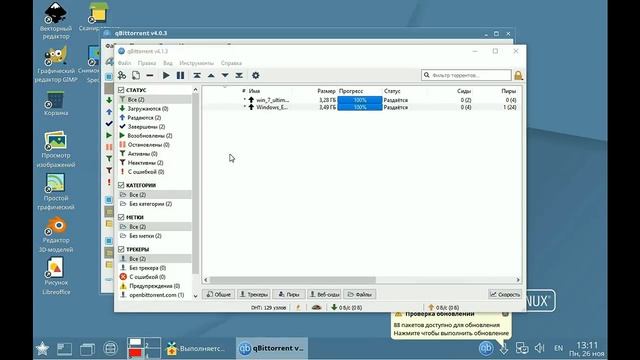Open the Веб-сиды details tab
640x360 pixels.
tap(324, 294)
